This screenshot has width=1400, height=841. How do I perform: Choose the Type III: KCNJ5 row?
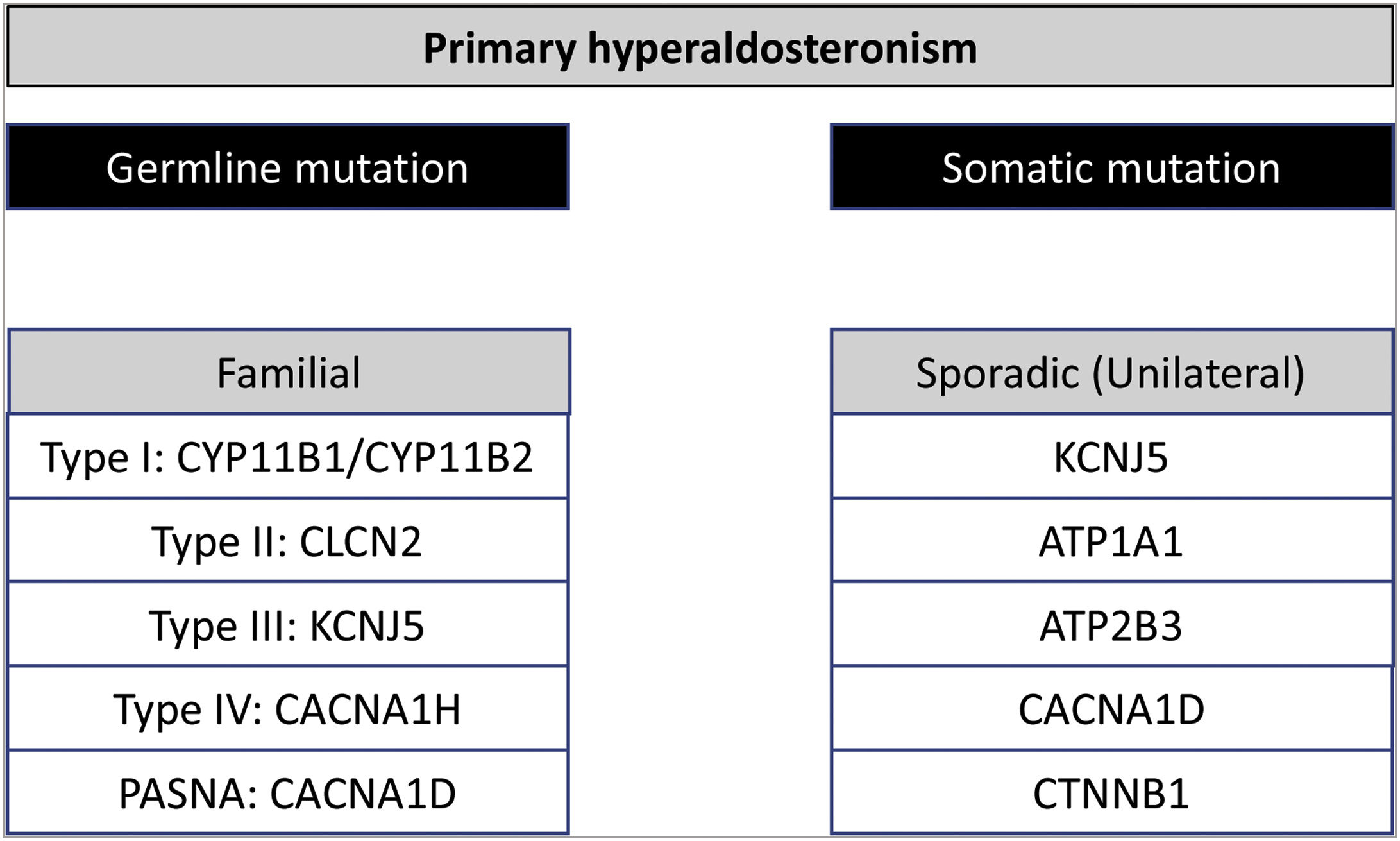click(287, 625)
